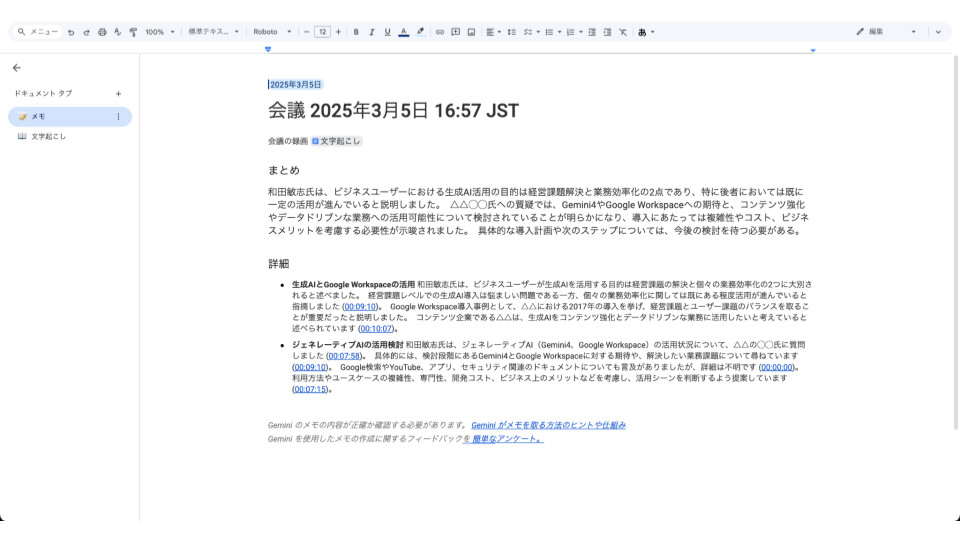Open the (00:09:10) timestamp link in first bullet

click(x=360, y=306)
